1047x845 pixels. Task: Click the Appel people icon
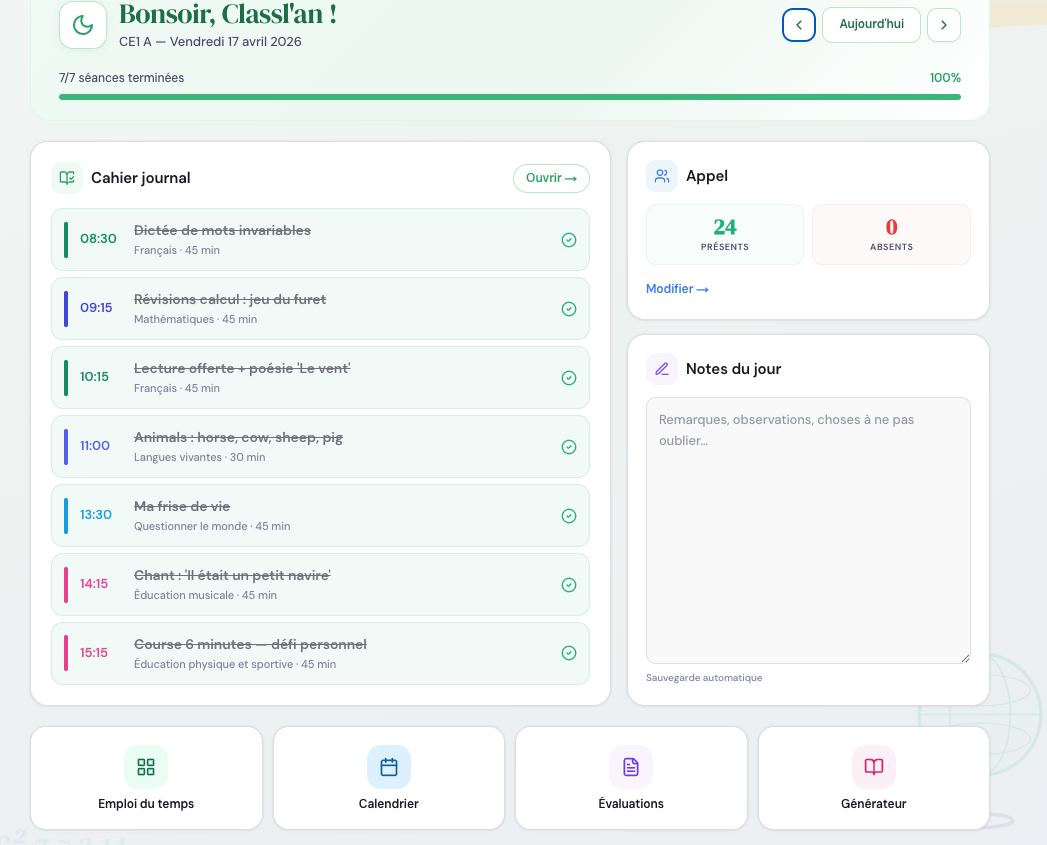tap(662, 176)
